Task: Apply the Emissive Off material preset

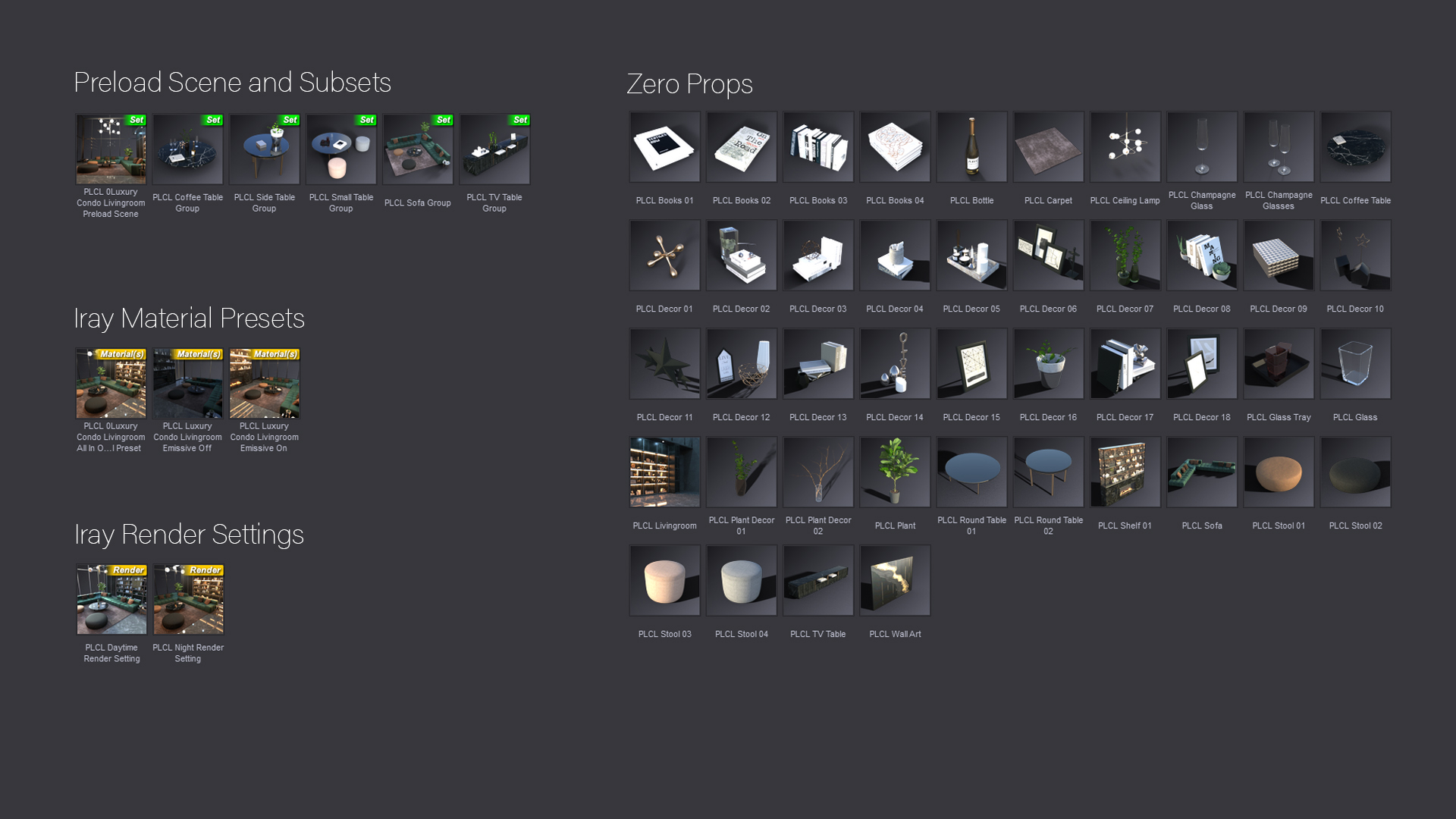Action: (187, 384)
